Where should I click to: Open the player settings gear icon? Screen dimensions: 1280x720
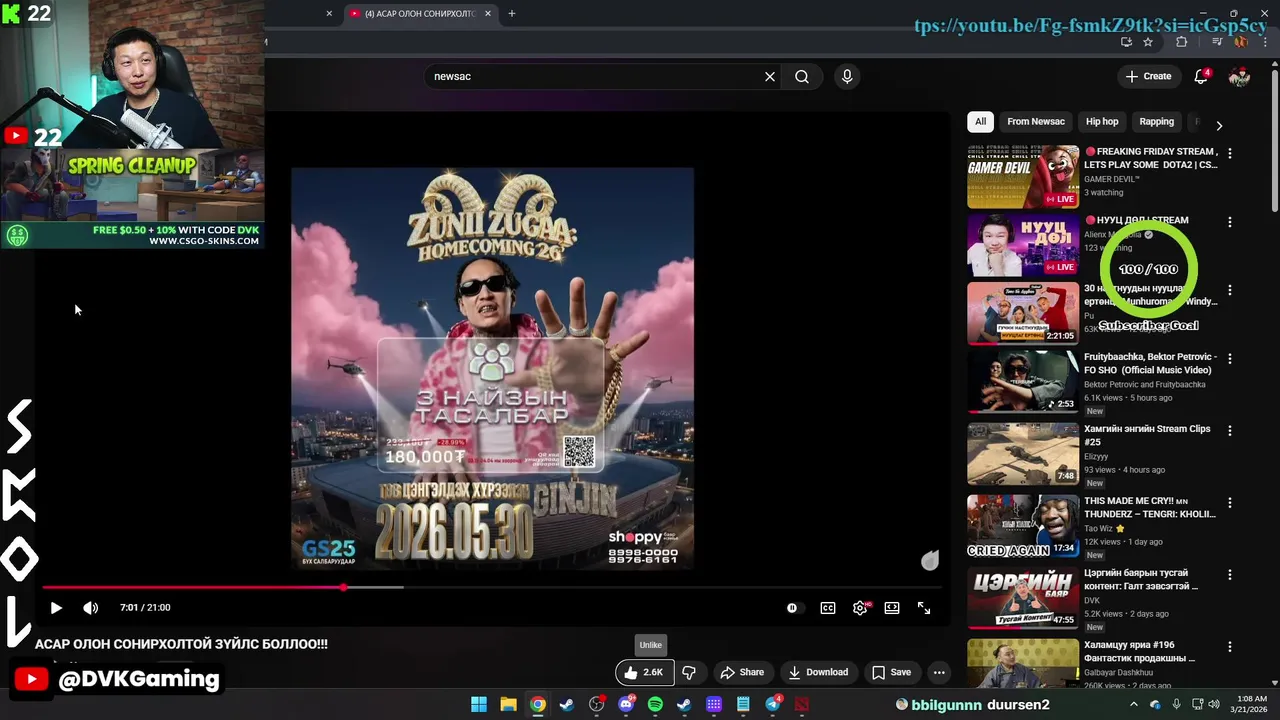tap(860, 608)
